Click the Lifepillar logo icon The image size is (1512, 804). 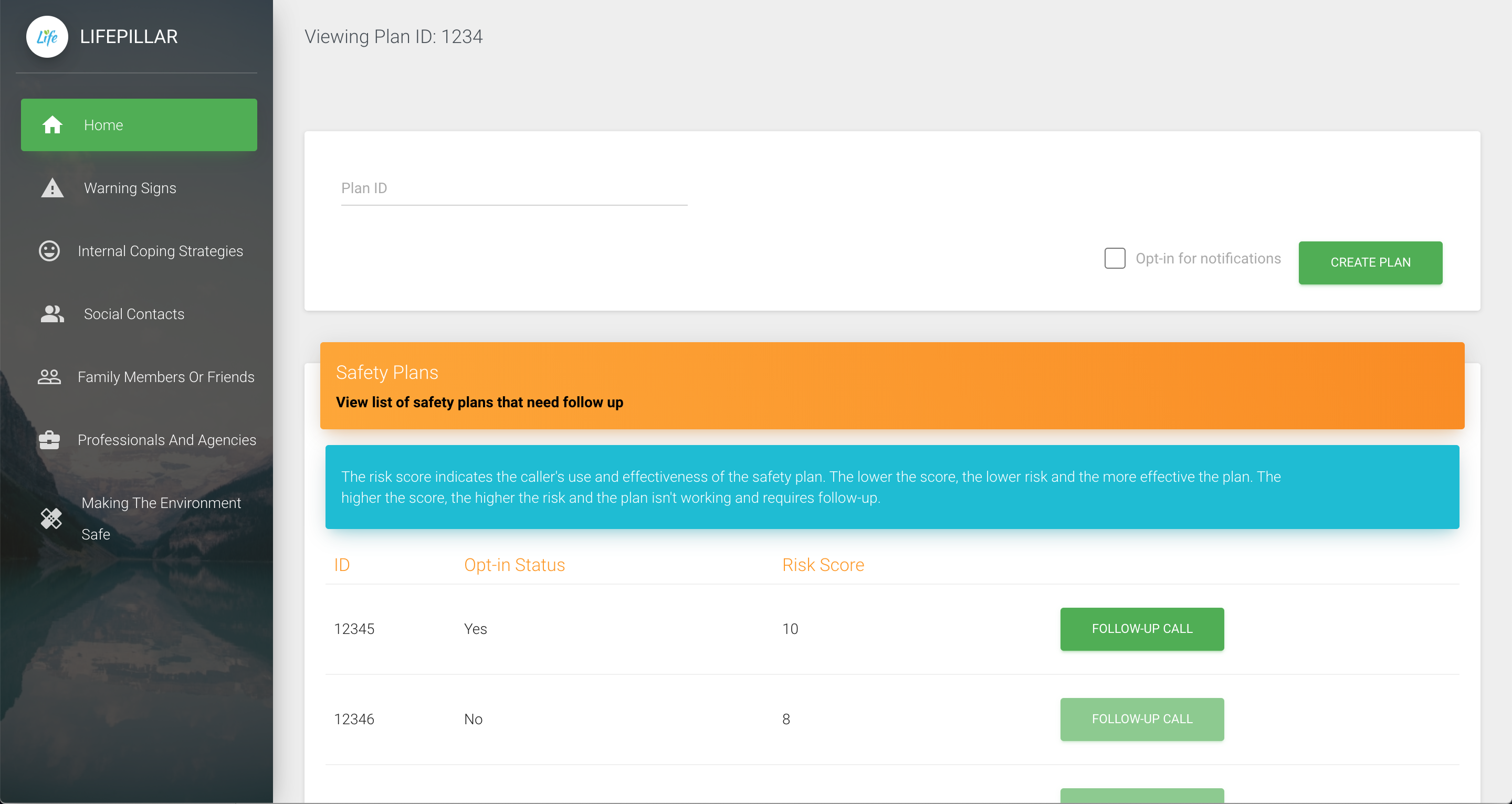point(47,36)
